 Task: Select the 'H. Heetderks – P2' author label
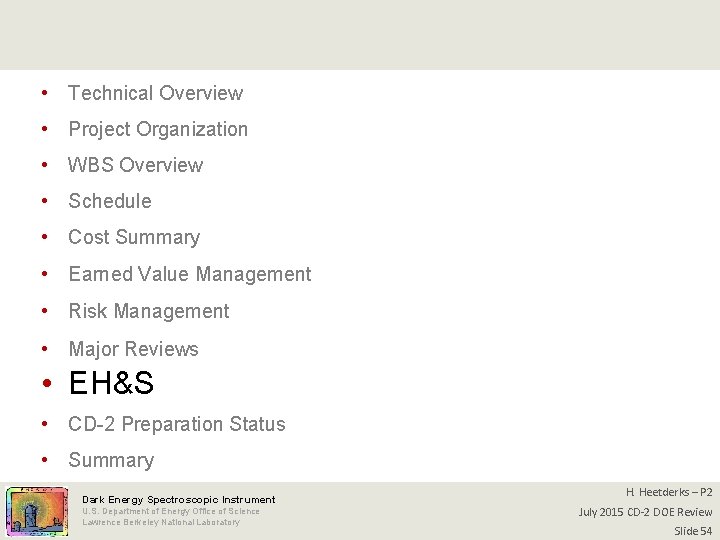(x=669, y=492)
